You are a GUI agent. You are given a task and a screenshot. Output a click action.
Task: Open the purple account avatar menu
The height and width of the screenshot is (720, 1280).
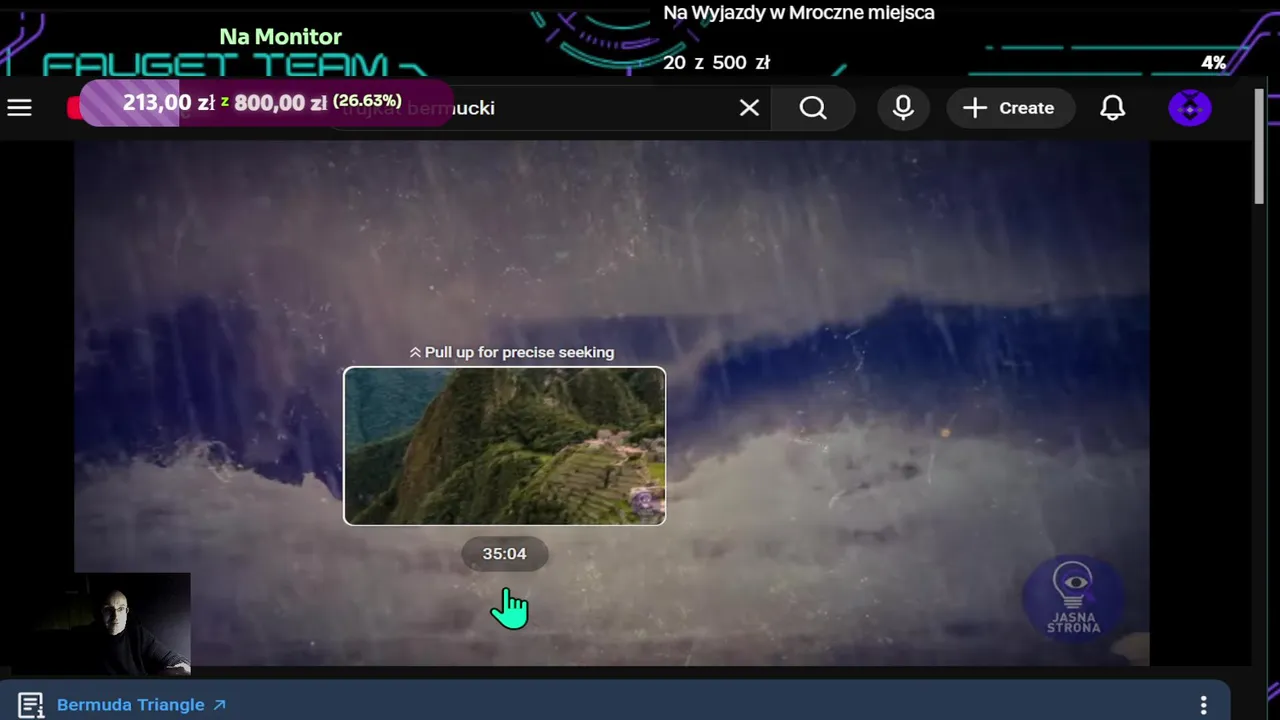1190,108
